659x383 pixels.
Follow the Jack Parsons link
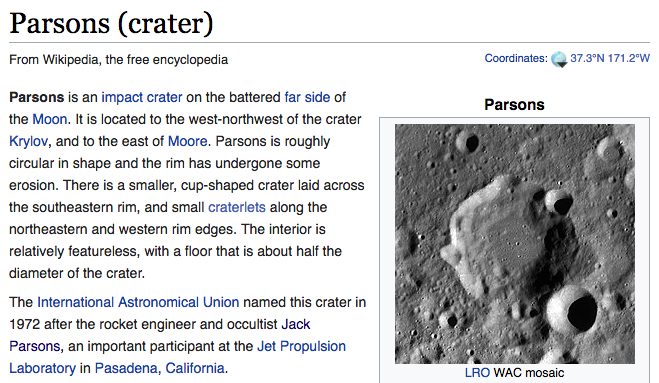(160, 335)
